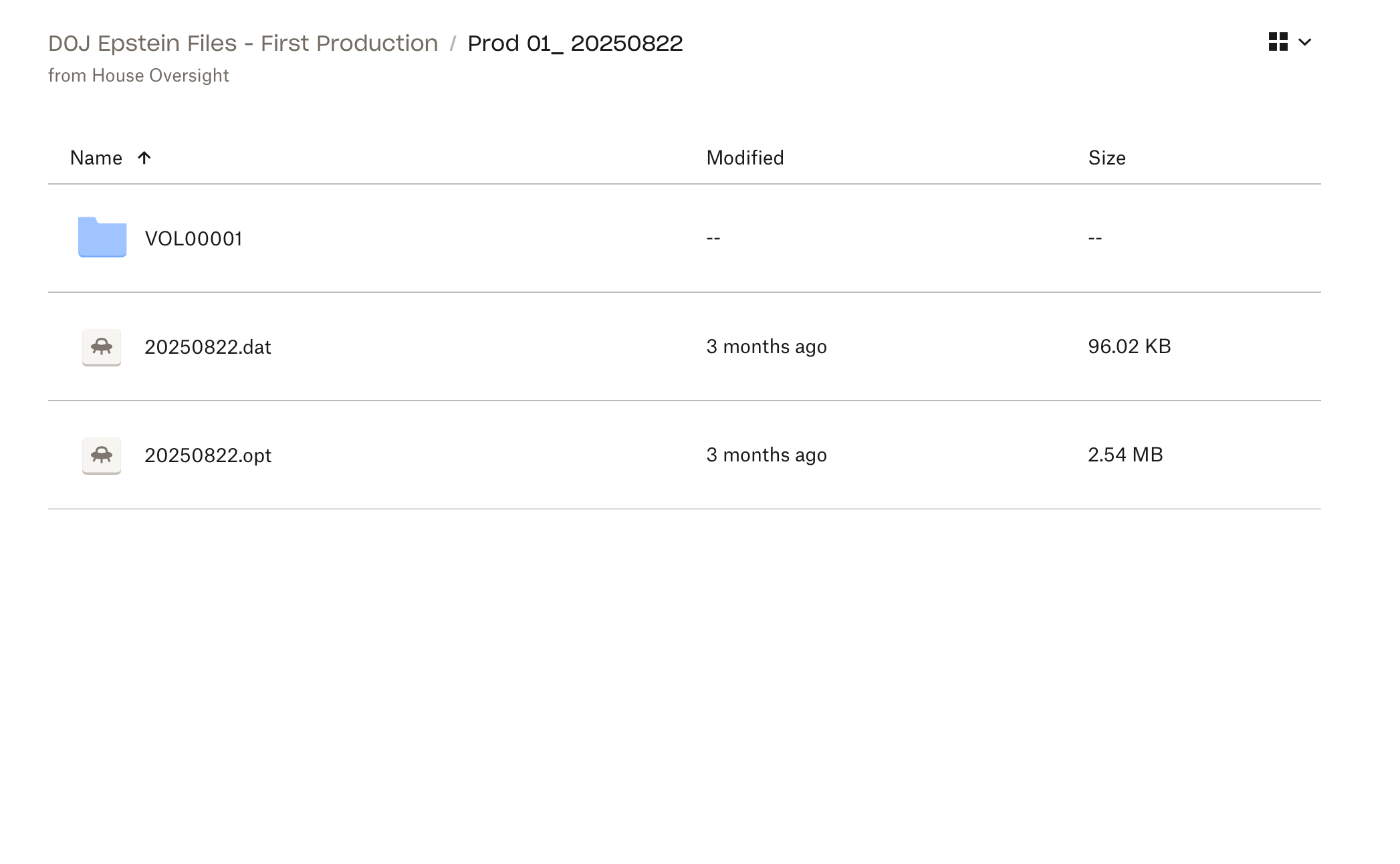Sort by the Modified column header

click(x=745, y=158)
